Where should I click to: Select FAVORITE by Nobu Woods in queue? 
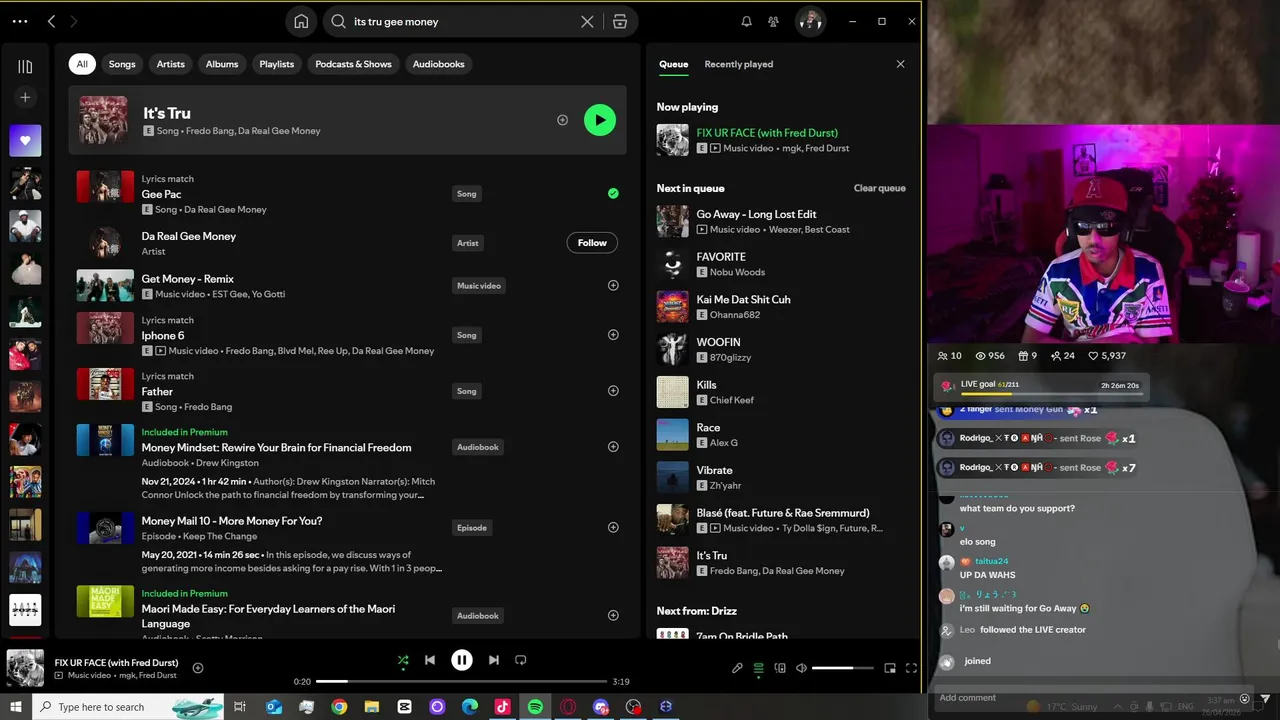point(782,264)
